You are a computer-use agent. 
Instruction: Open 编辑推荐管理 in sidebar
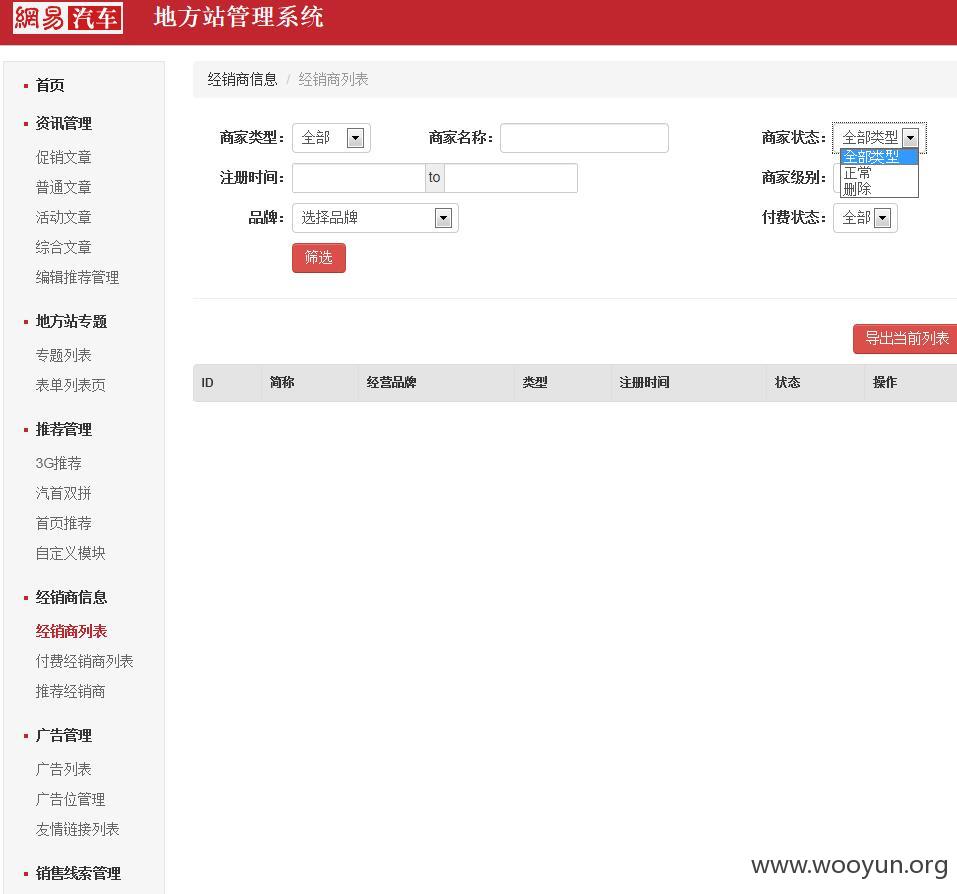coord(78,278)
